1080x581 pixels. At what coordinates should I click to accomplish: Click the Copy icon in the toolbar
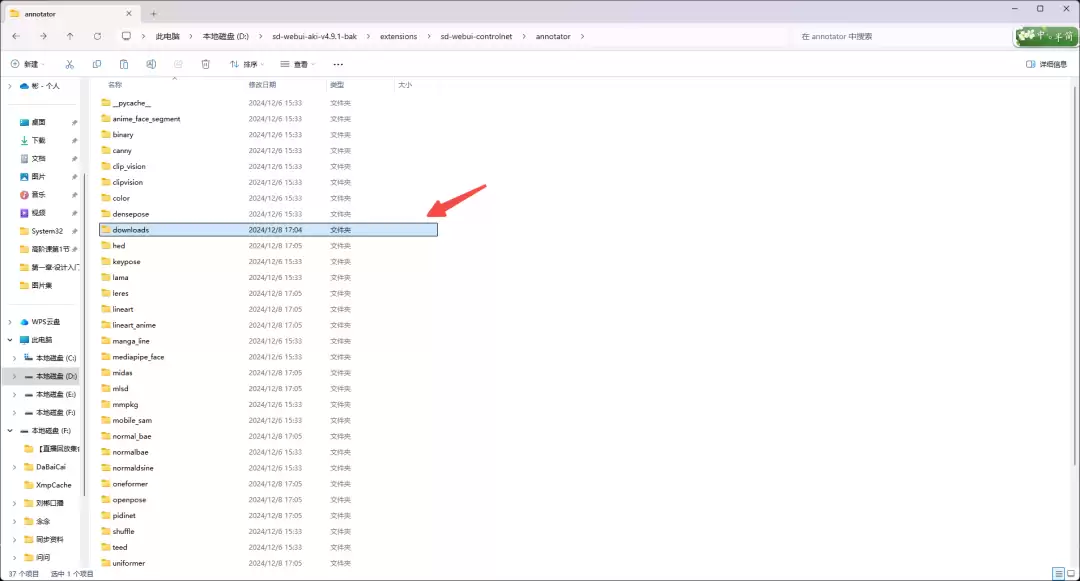[x=97, y=64]
